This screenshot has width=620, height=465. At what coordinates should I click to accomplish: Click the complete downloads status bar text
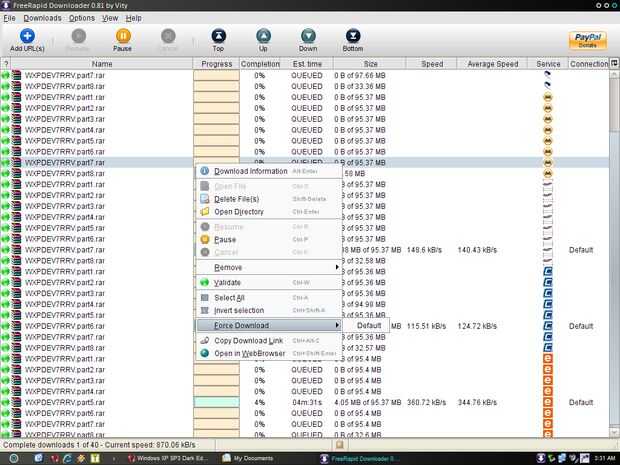click(x=99, y=445)
